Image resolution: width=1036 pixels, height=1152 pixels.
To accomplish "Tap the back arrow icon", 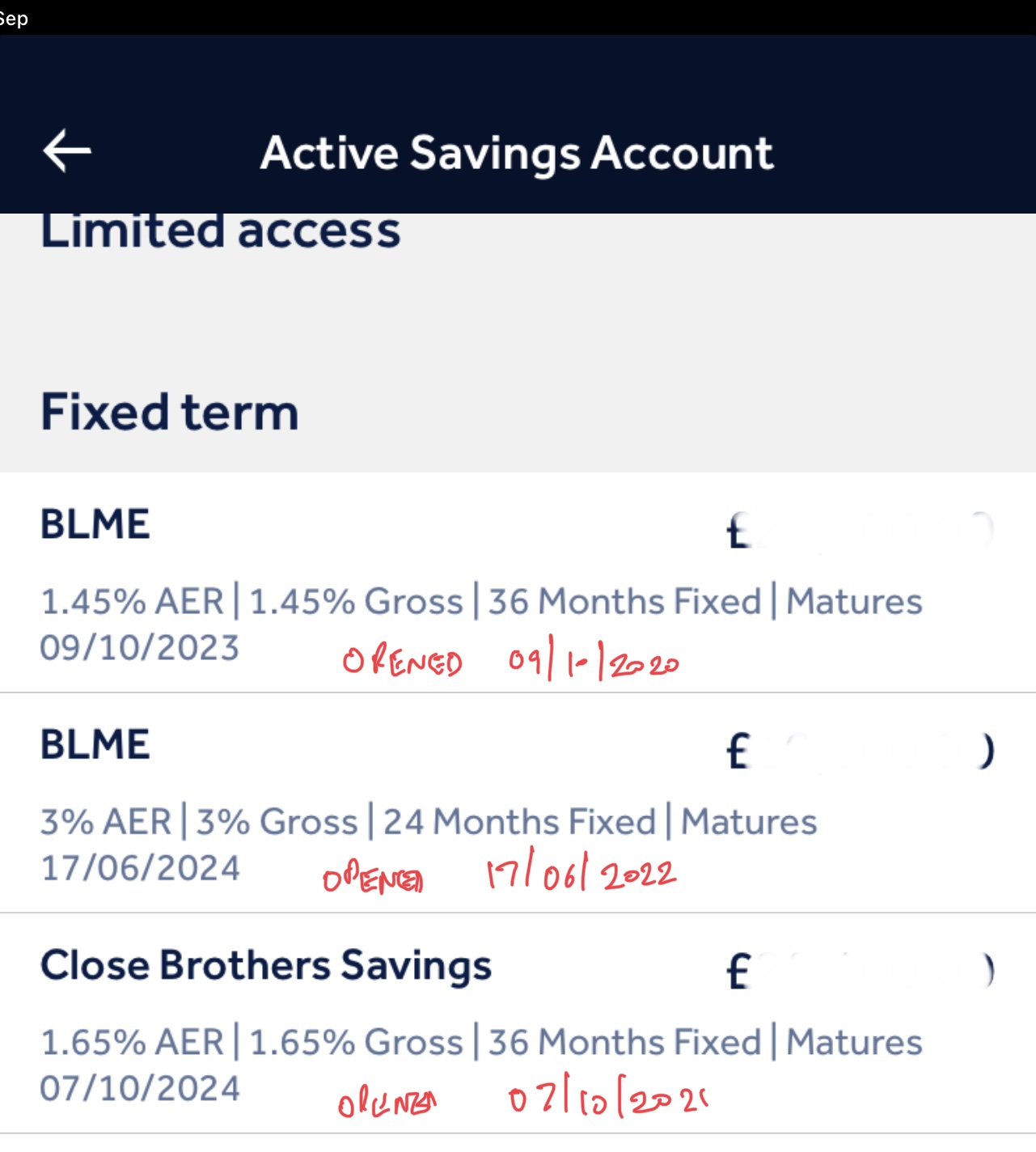I will coord(67,151).
